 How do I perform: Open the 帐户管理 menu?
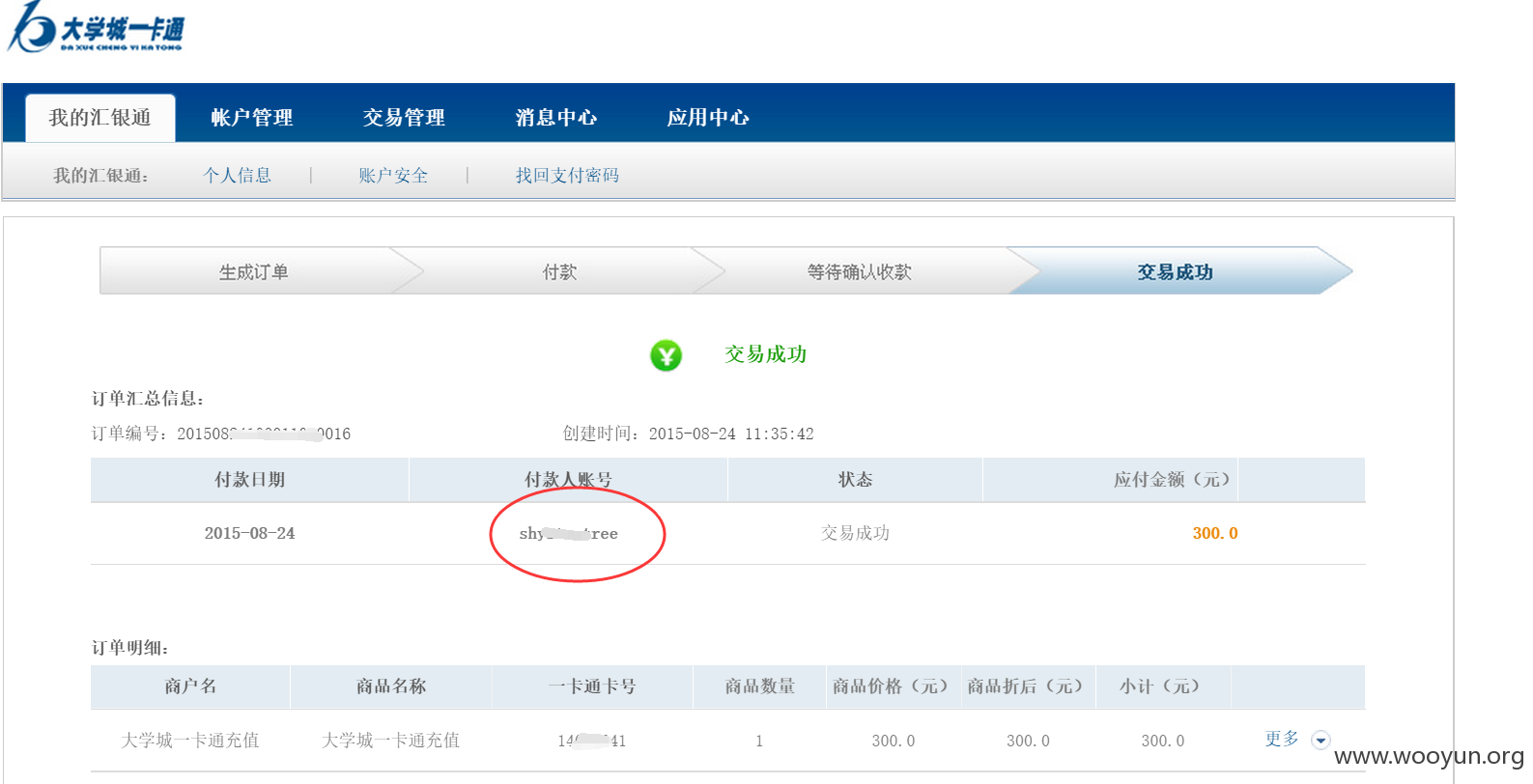click(252, 118)
